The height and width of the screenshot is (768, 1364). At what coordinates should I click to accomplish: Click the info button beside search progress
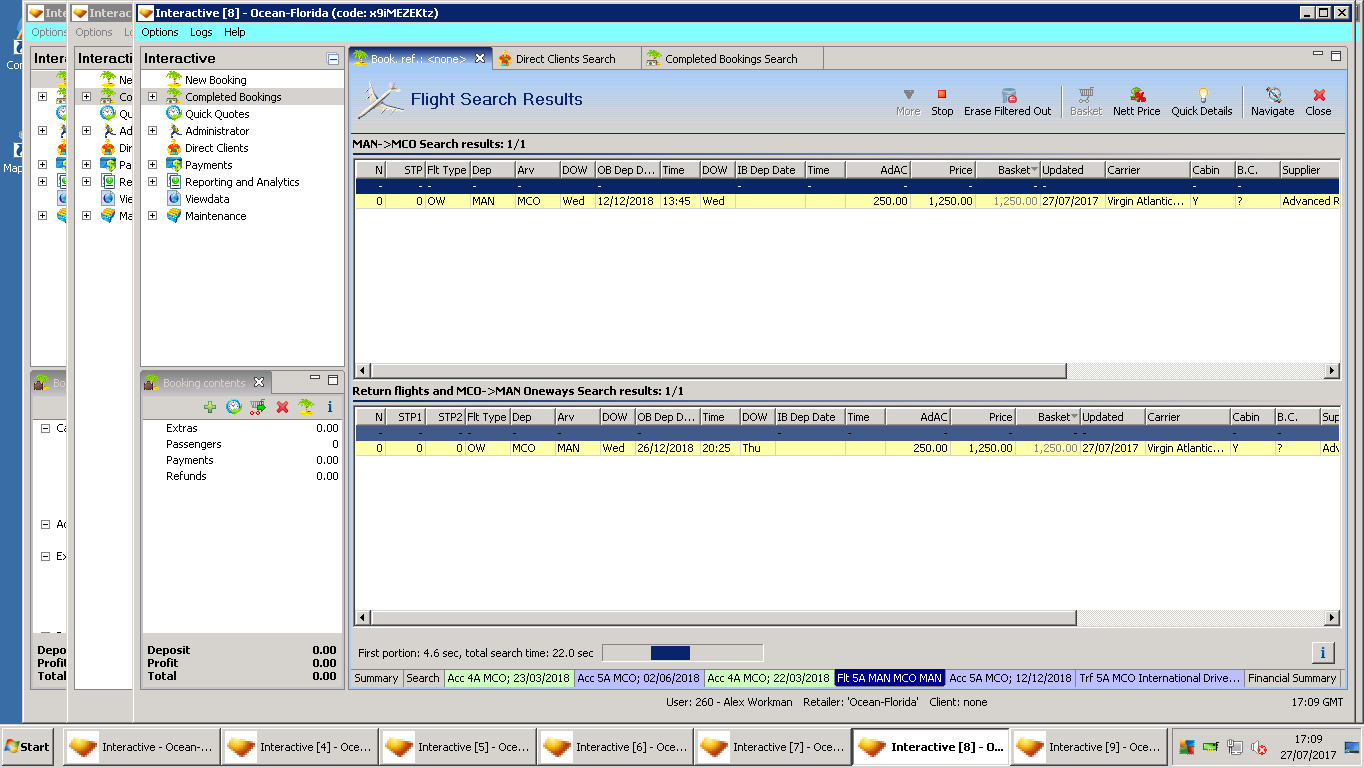click(x=1323, y=653)
